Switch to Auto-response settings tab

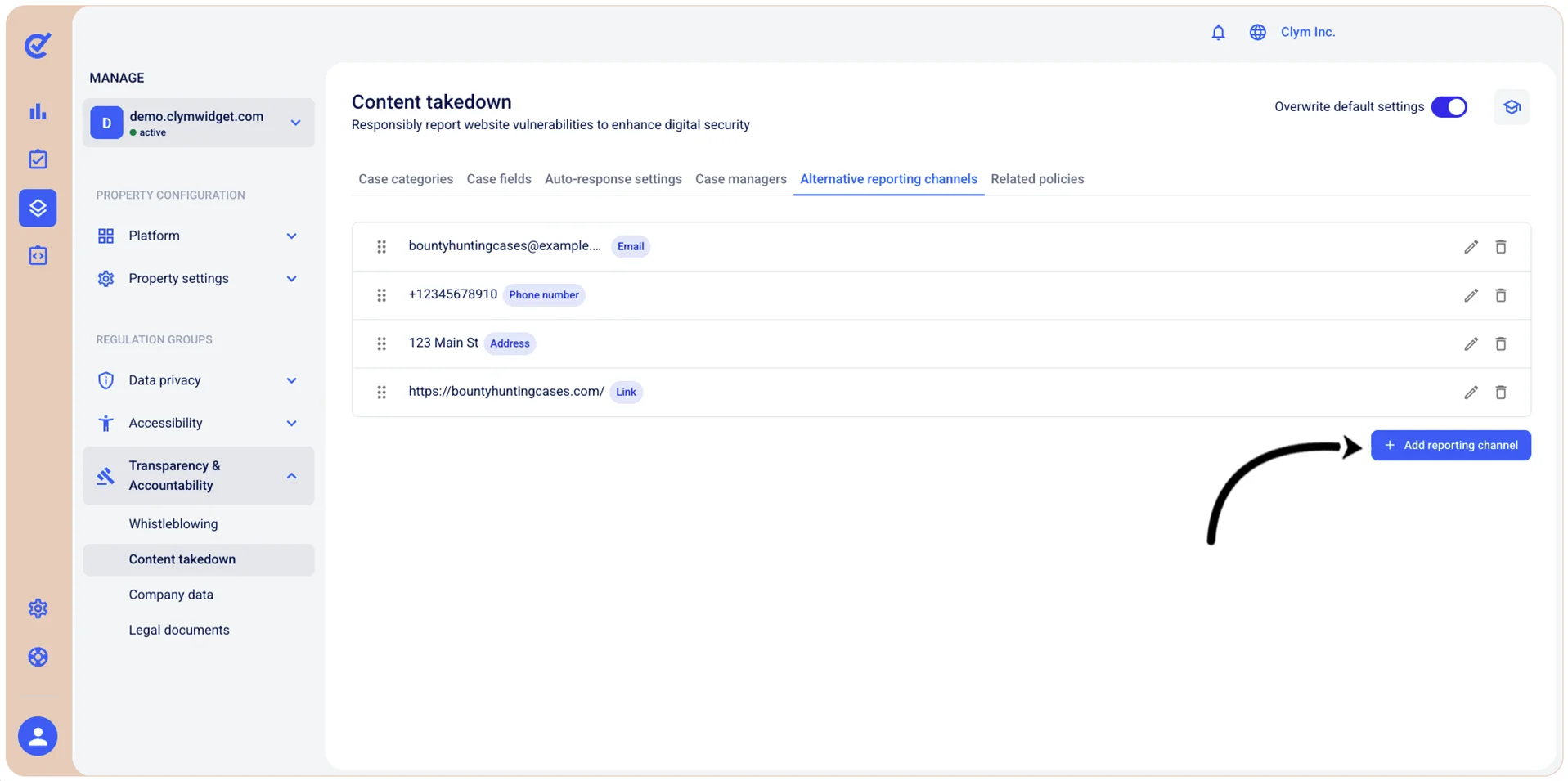613,179
